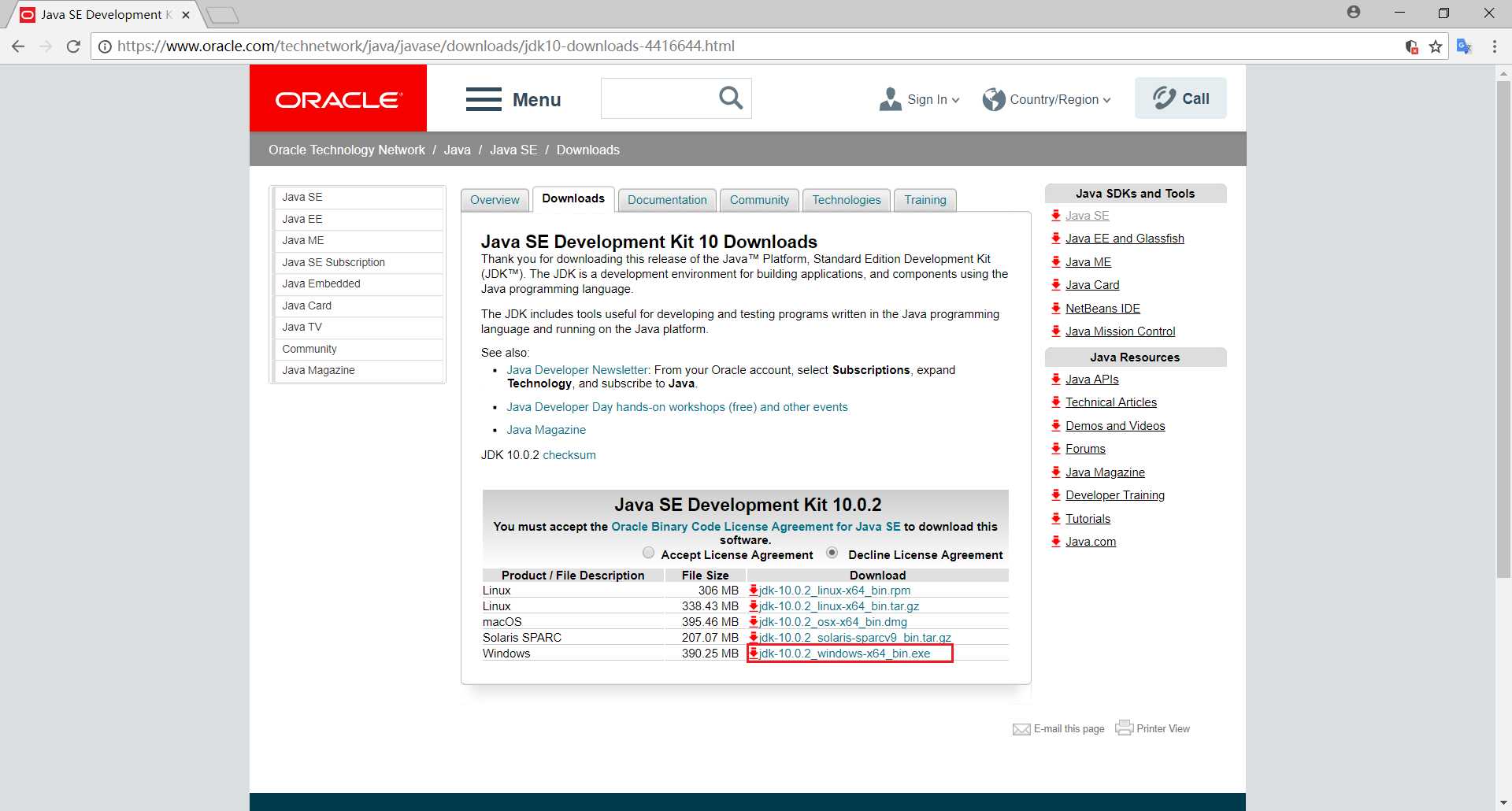
Task: Click the site info icon in address bar
Action: [x=105, y=46]
